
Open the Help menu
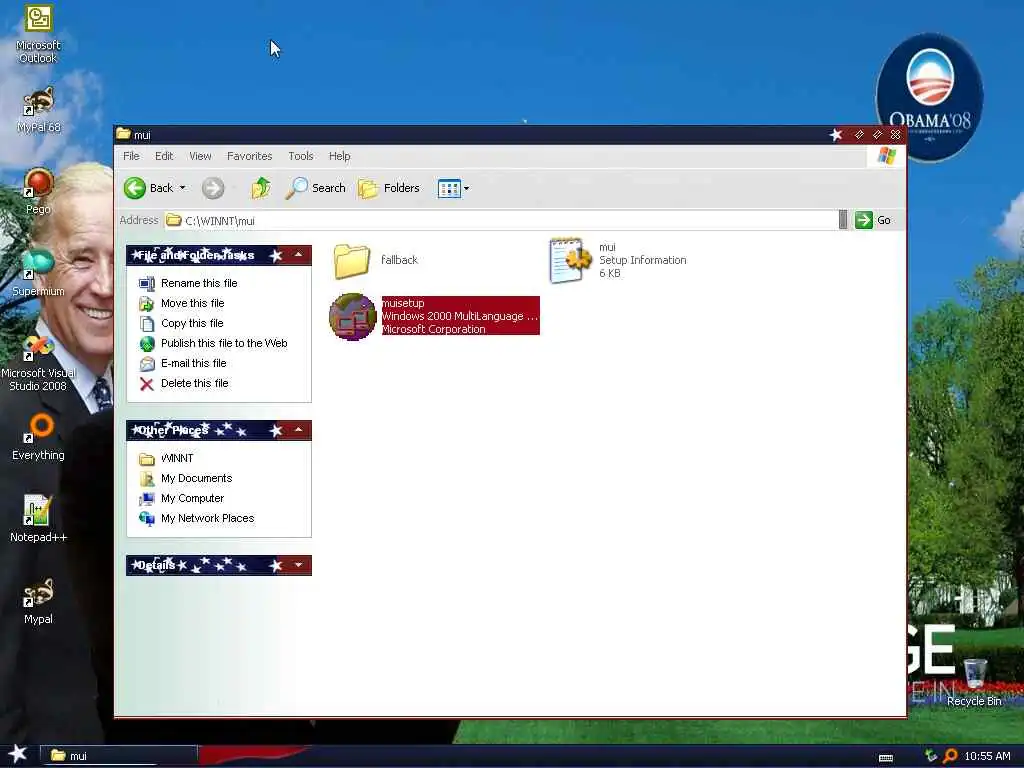pos(340,156)
